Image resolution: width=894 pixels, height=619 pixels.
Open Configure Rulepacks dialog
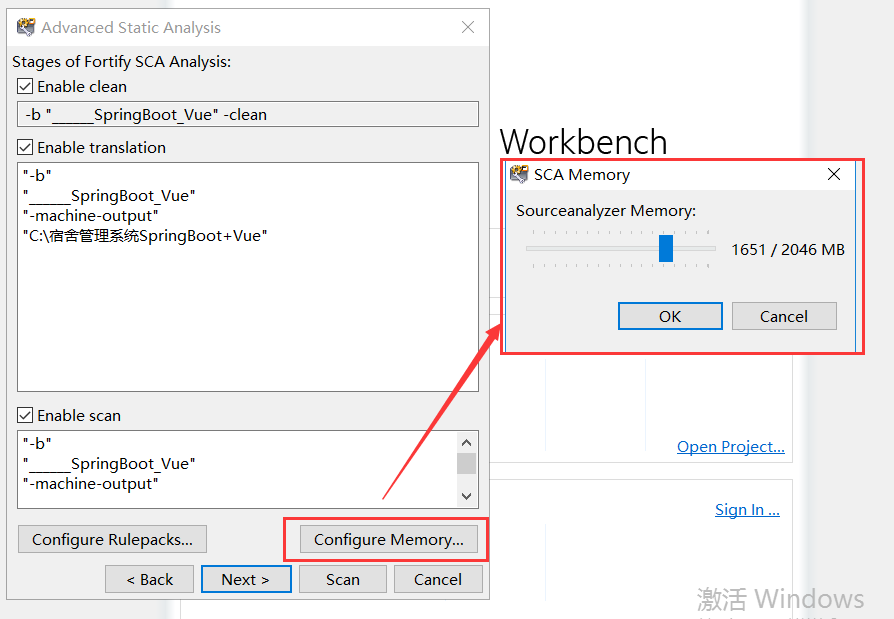click(112, 539)
